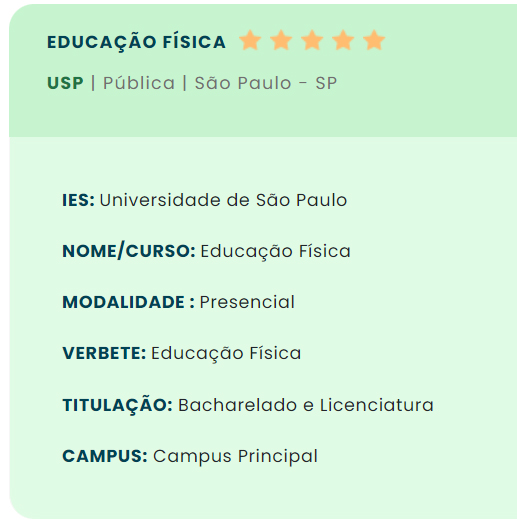This screenshot has width=517, height=526.
Task: Click the second rating star
Action: click(281, 40)
